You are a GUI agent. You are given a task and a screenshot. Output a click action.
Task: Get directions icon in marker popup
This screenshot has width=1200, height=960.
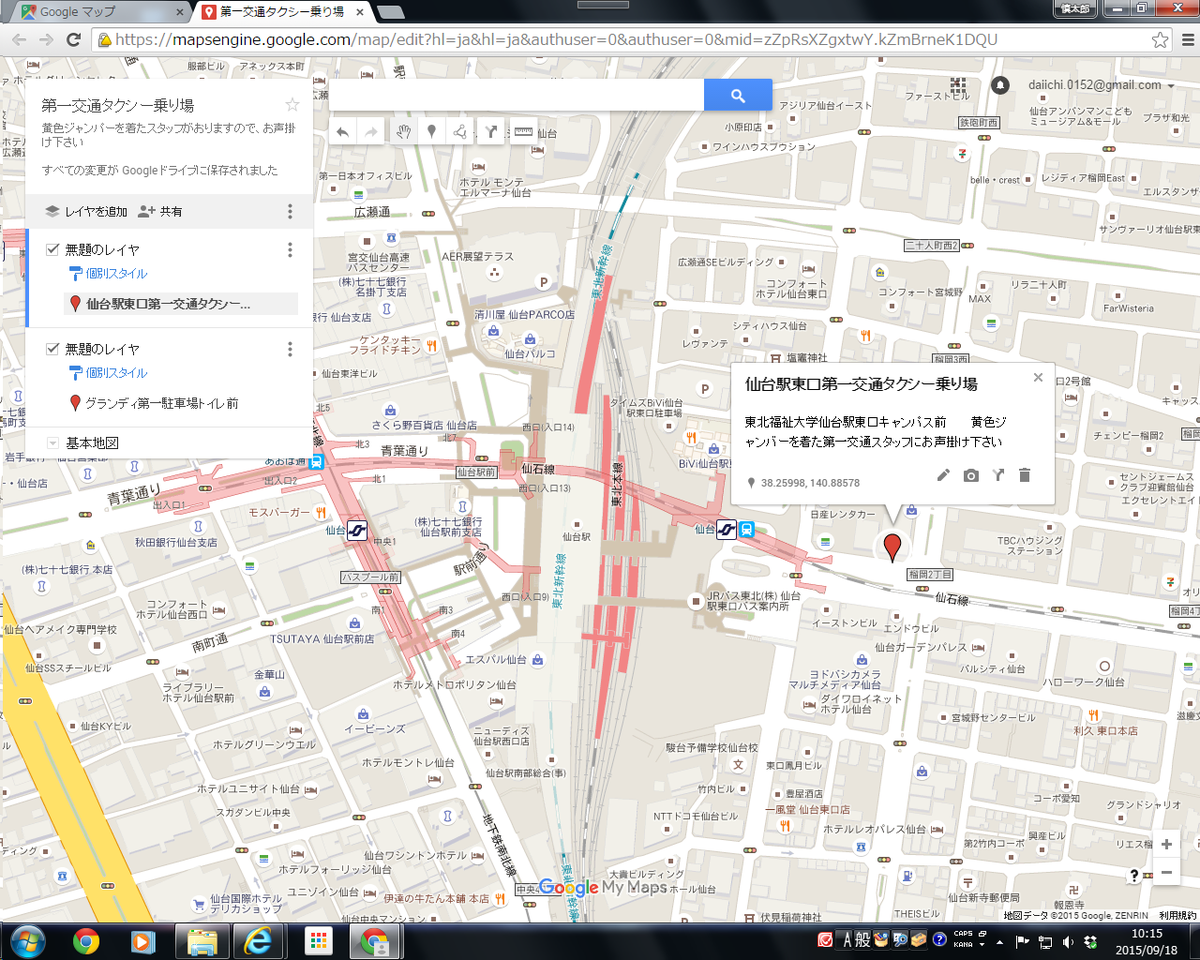coord(997,475)
